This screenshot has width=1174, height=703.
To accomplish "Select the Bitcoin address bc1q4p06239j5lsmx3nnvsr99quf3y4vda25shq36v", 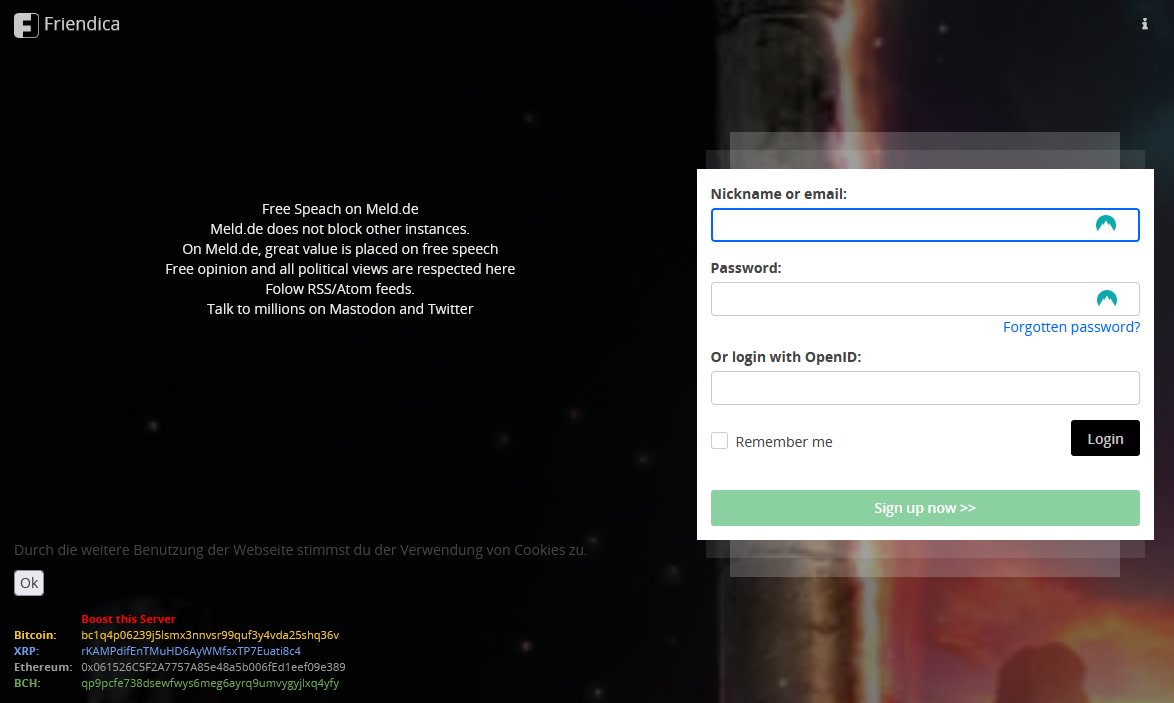I will point(210,635).
